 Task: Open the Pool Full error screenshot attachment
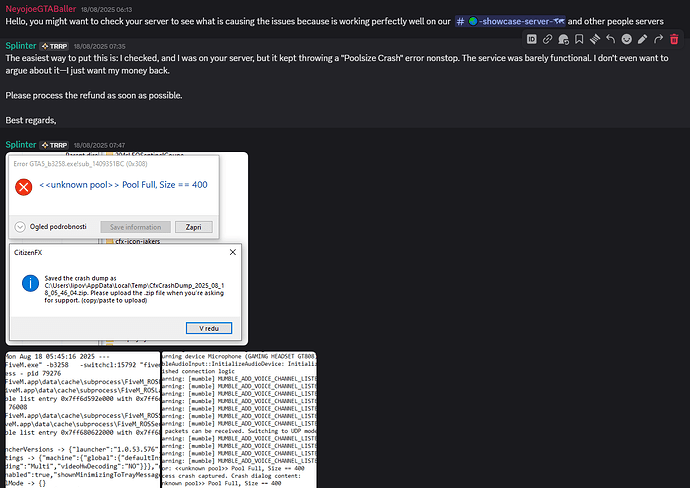127,249
